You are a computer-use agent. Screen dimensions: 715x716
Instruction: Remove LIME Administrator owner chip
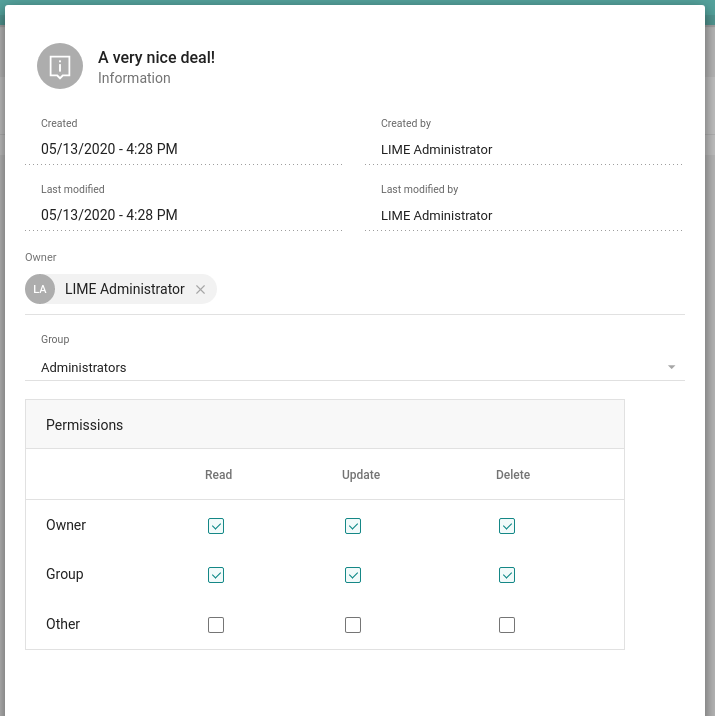click(x=200, y=290)
